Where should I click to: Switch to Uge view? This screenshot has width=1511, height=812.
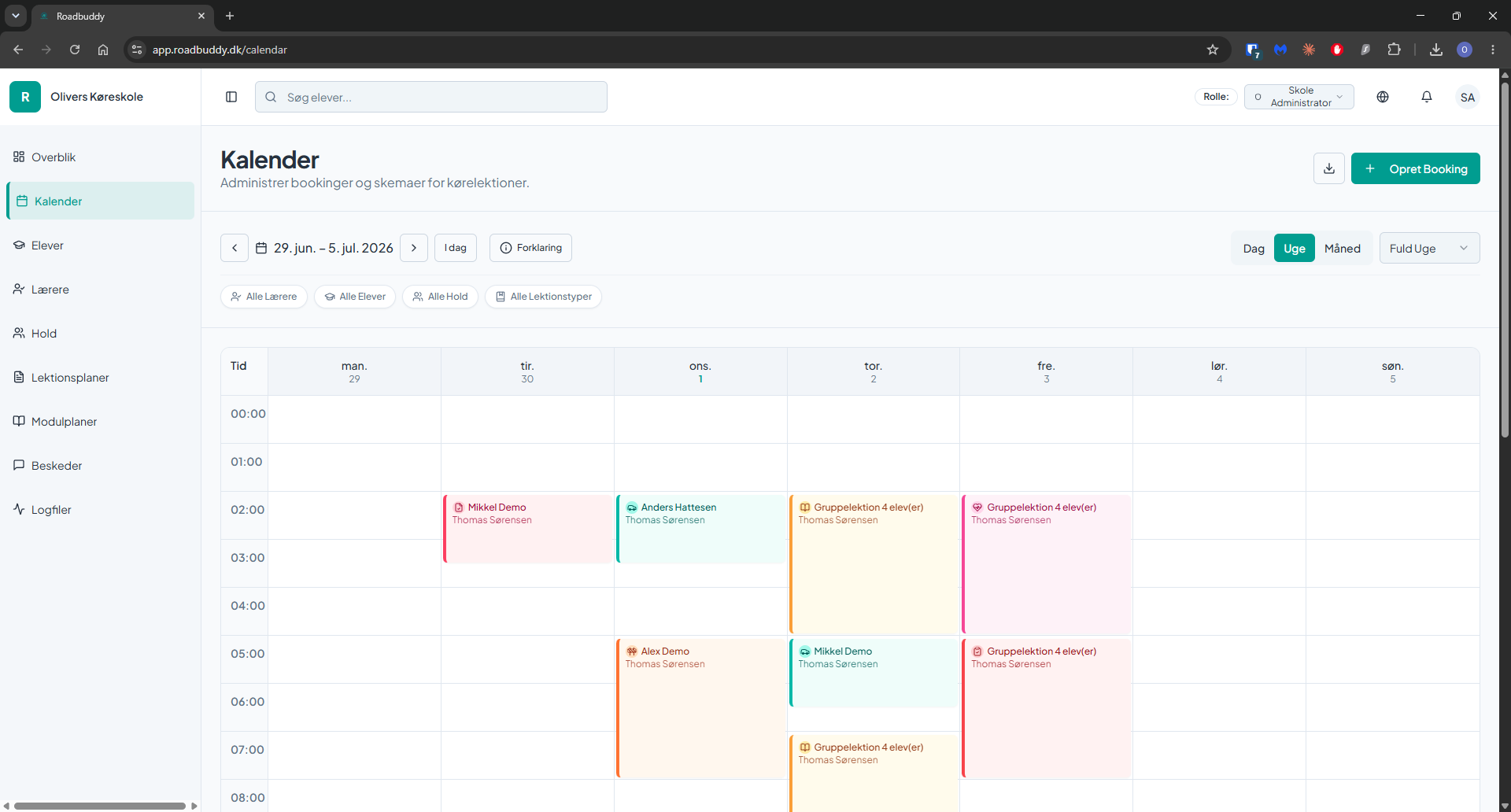1294,248
